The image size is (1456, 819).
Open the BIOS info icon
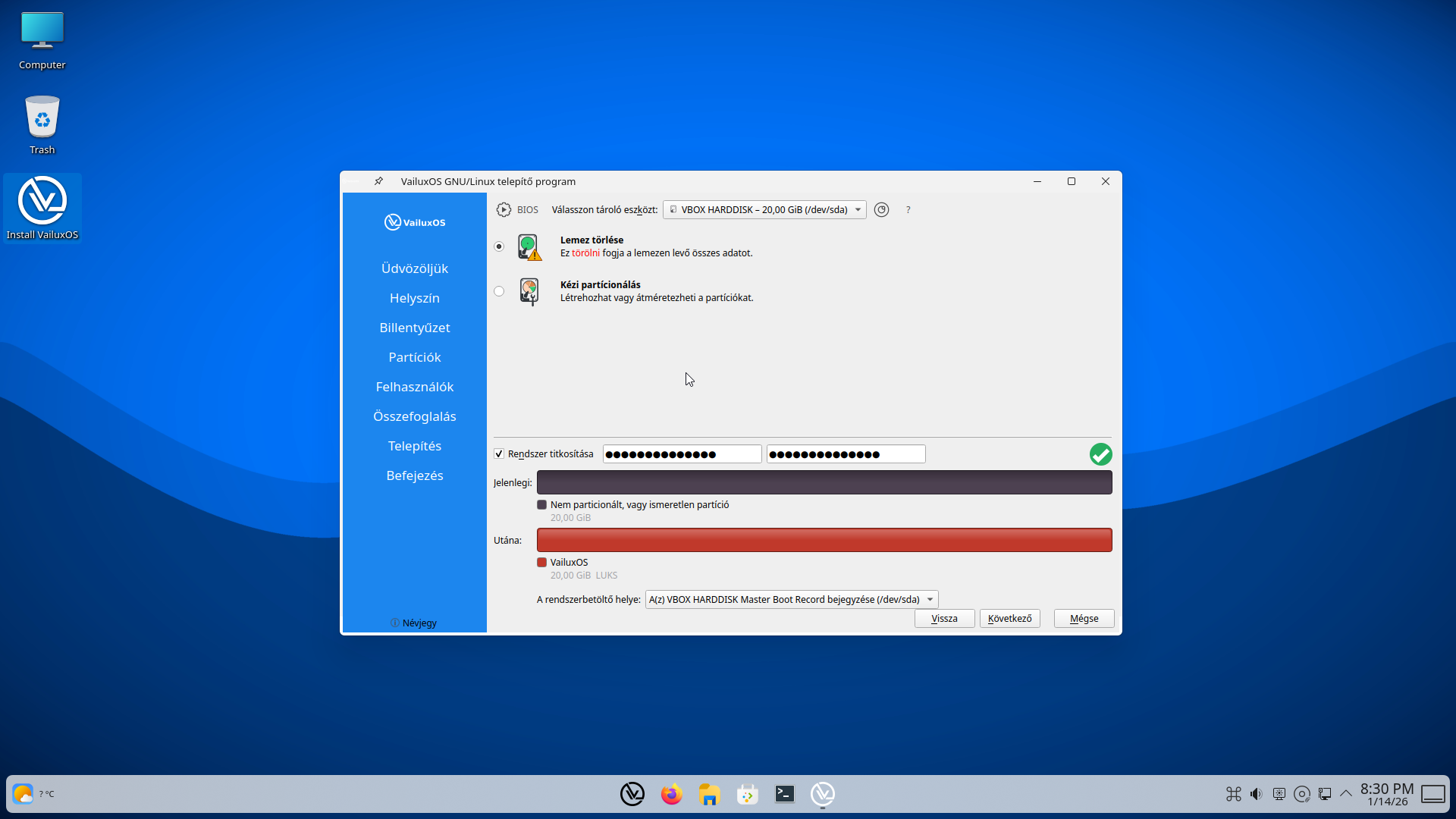[x=504, y=209]
